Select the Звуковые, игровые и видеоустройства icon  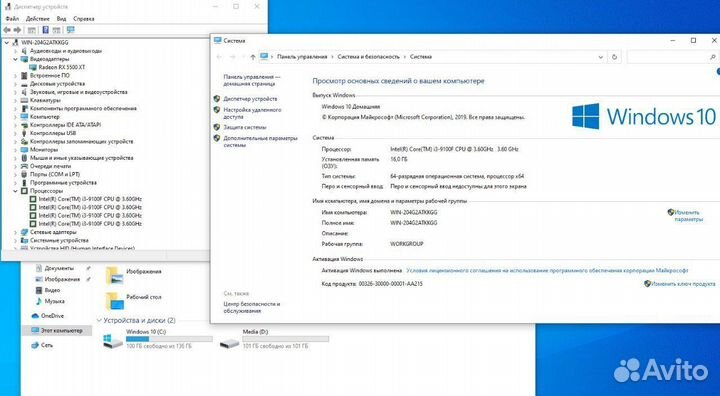24,92
